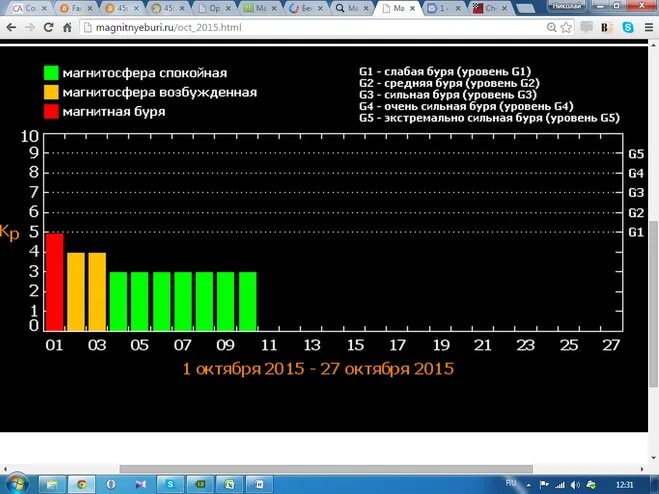
Task: Click the scroll right arrow
Action: click(642, 468)
